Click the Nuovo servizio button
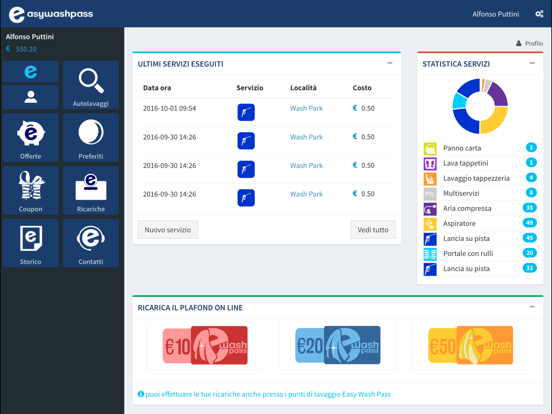 168,230
